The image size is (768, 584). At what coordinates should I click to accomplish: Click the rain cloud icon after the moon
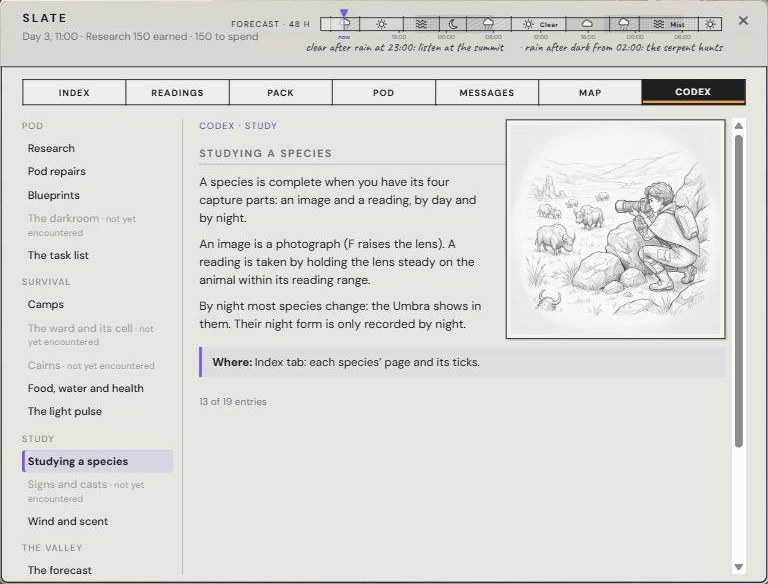point(488,24)
